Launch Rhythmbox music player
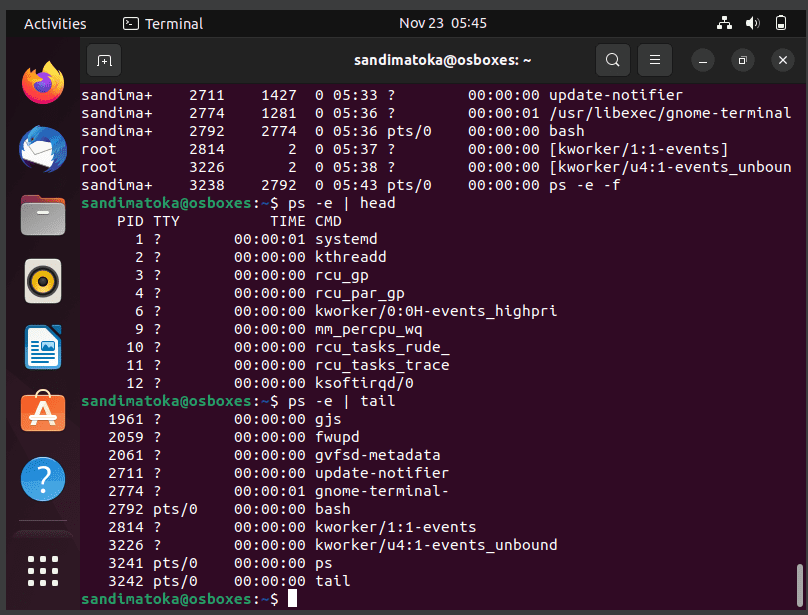 43,281
